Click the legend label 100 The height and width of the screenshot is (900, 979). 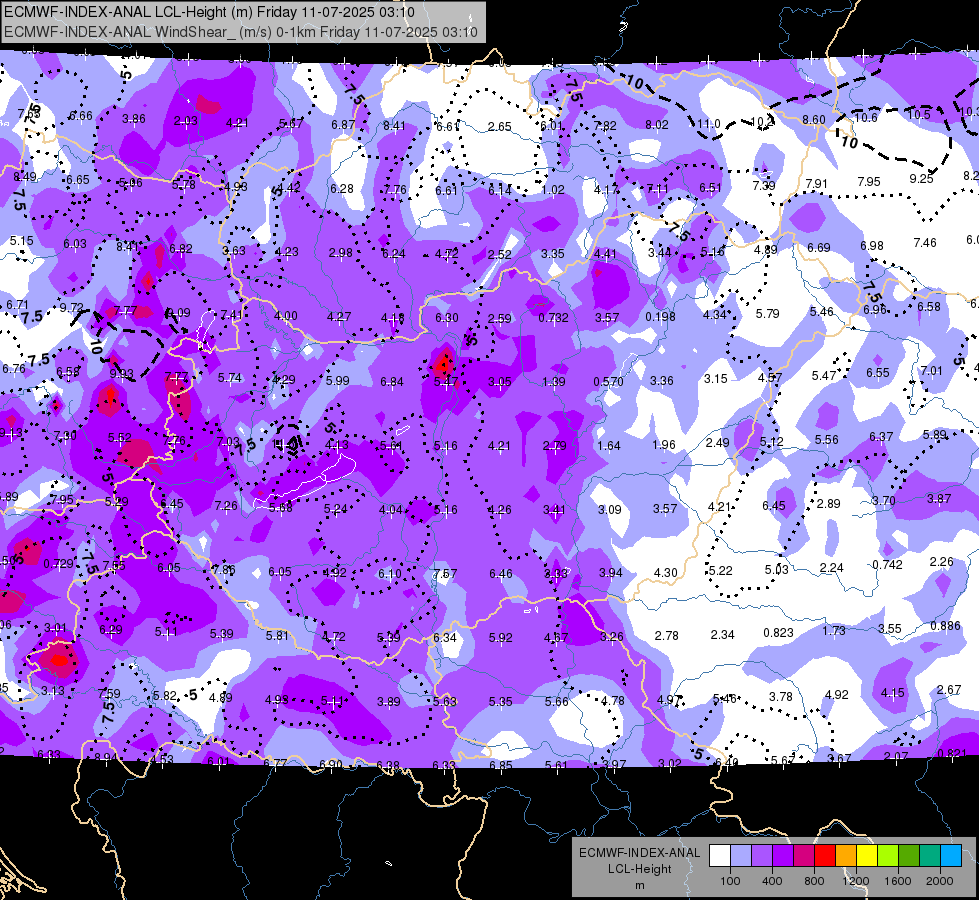[730, 881]
